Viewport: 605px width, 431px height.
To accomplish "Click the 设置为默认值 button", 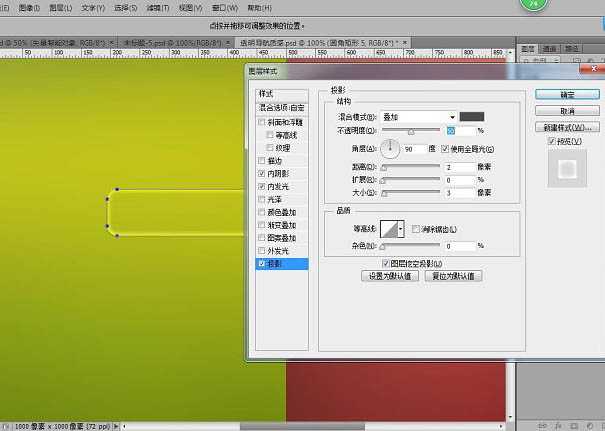I will point(390,276).
